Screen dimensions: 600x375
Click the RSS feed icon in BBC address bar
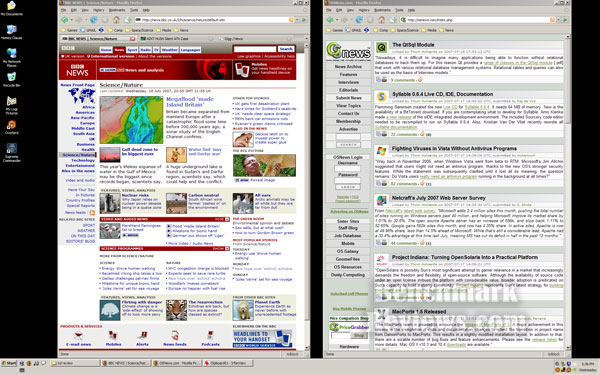[291, 20]
